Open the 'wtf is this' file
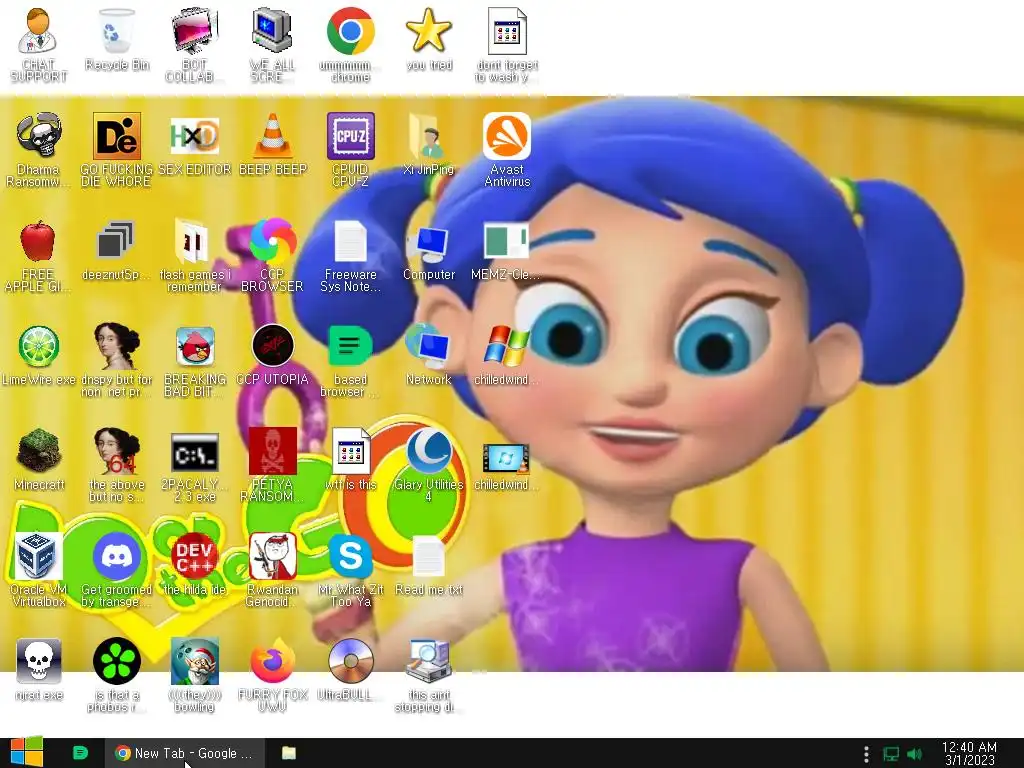Image resolution: width=1024 pixels, height=768 pixels. point(351,460)
